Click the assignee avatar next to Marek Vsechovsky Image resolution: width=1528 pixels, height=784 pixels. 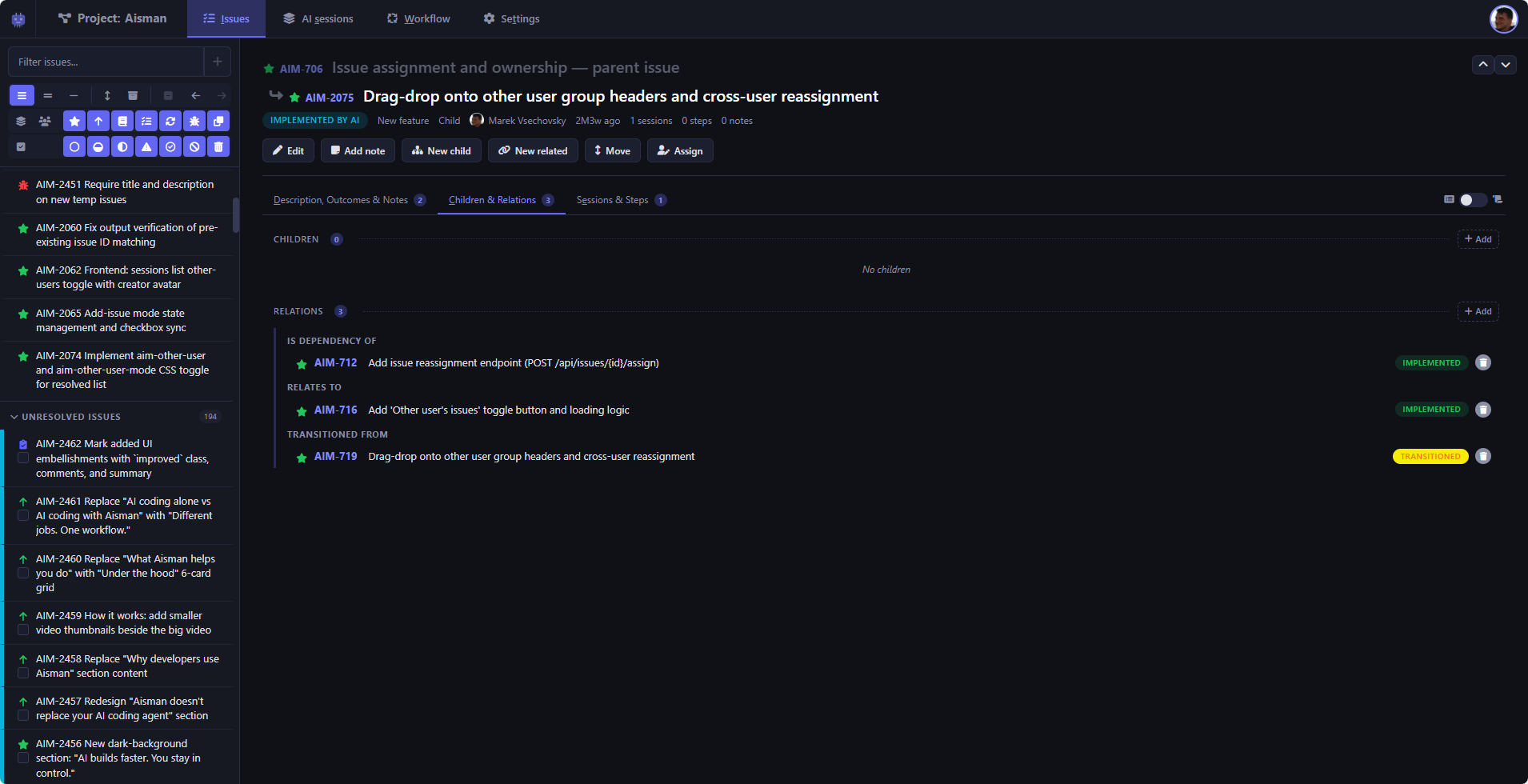[477, 120]
